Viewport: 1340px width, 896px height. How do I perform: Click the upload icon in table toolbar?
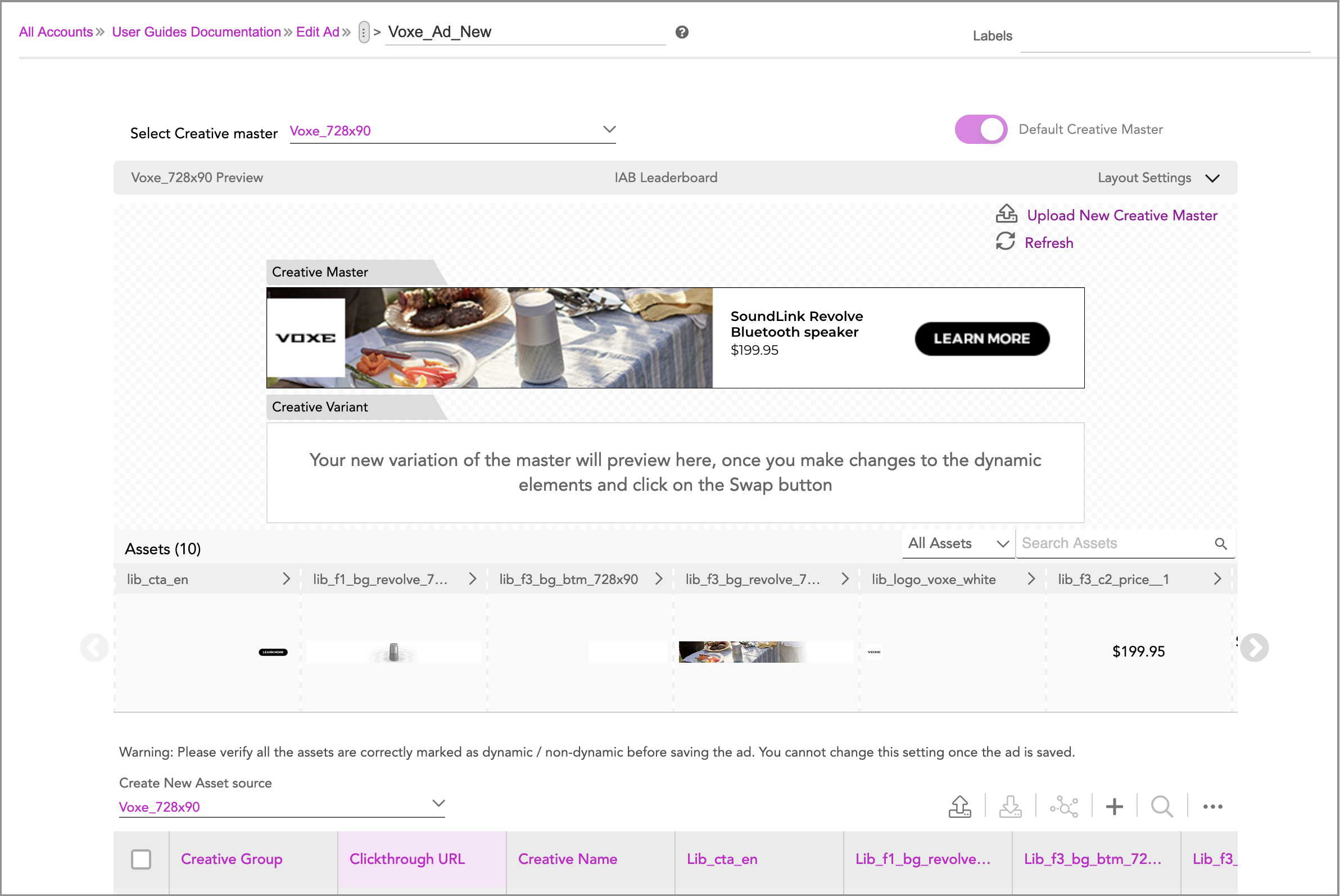(960, 806)
